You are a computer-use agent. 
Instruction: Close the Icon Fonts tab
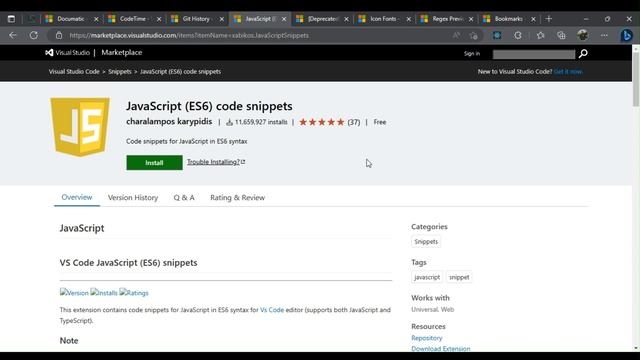click(409, 19)
